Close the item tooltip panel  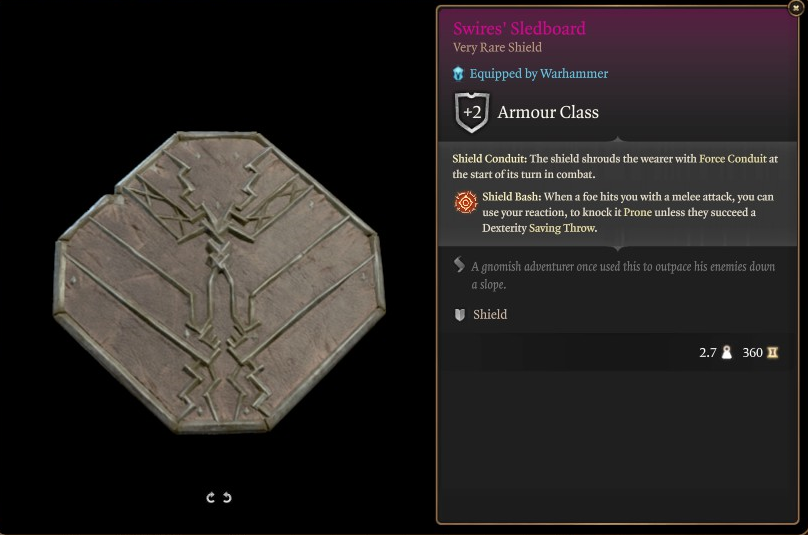point(796,7)
